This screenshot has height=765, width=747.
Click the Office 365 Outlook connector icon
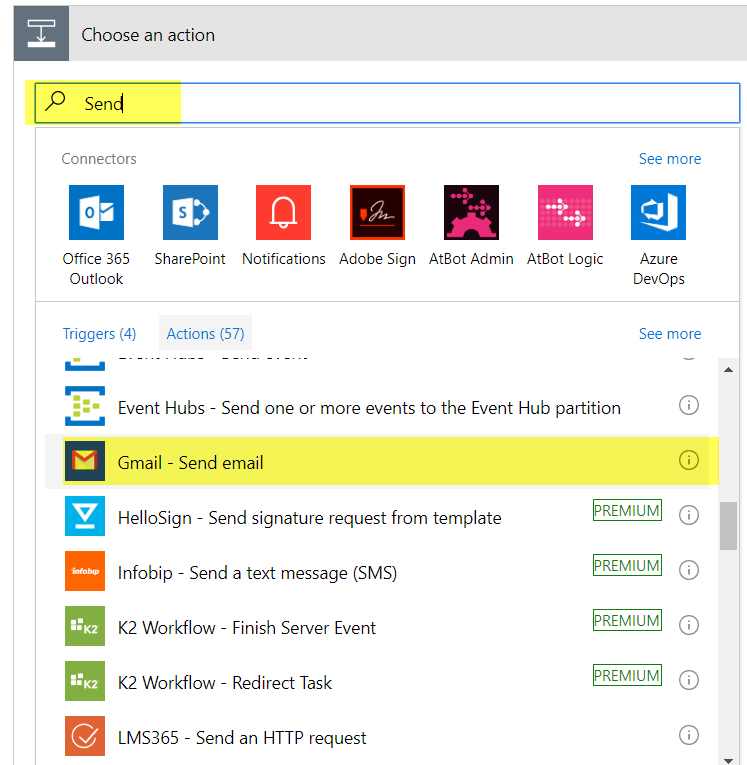pyautogui.click(x=96, y=212)
